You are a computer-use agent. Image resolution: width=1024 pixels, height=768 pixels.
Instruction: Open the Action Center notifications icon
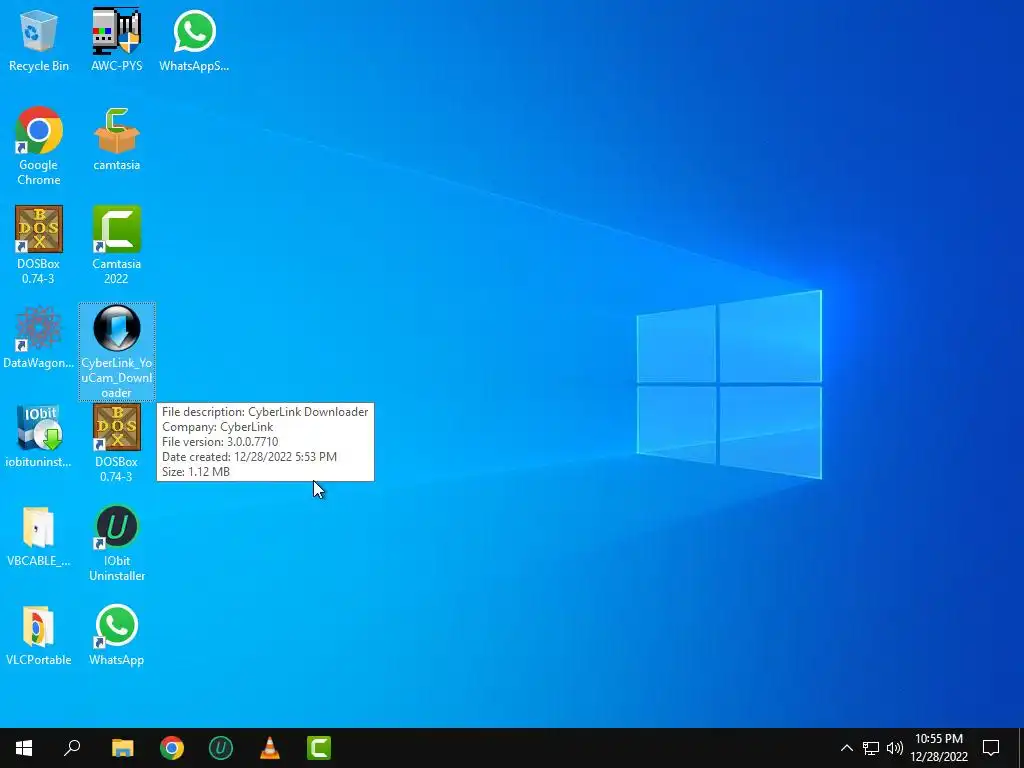tap(991, 748)
